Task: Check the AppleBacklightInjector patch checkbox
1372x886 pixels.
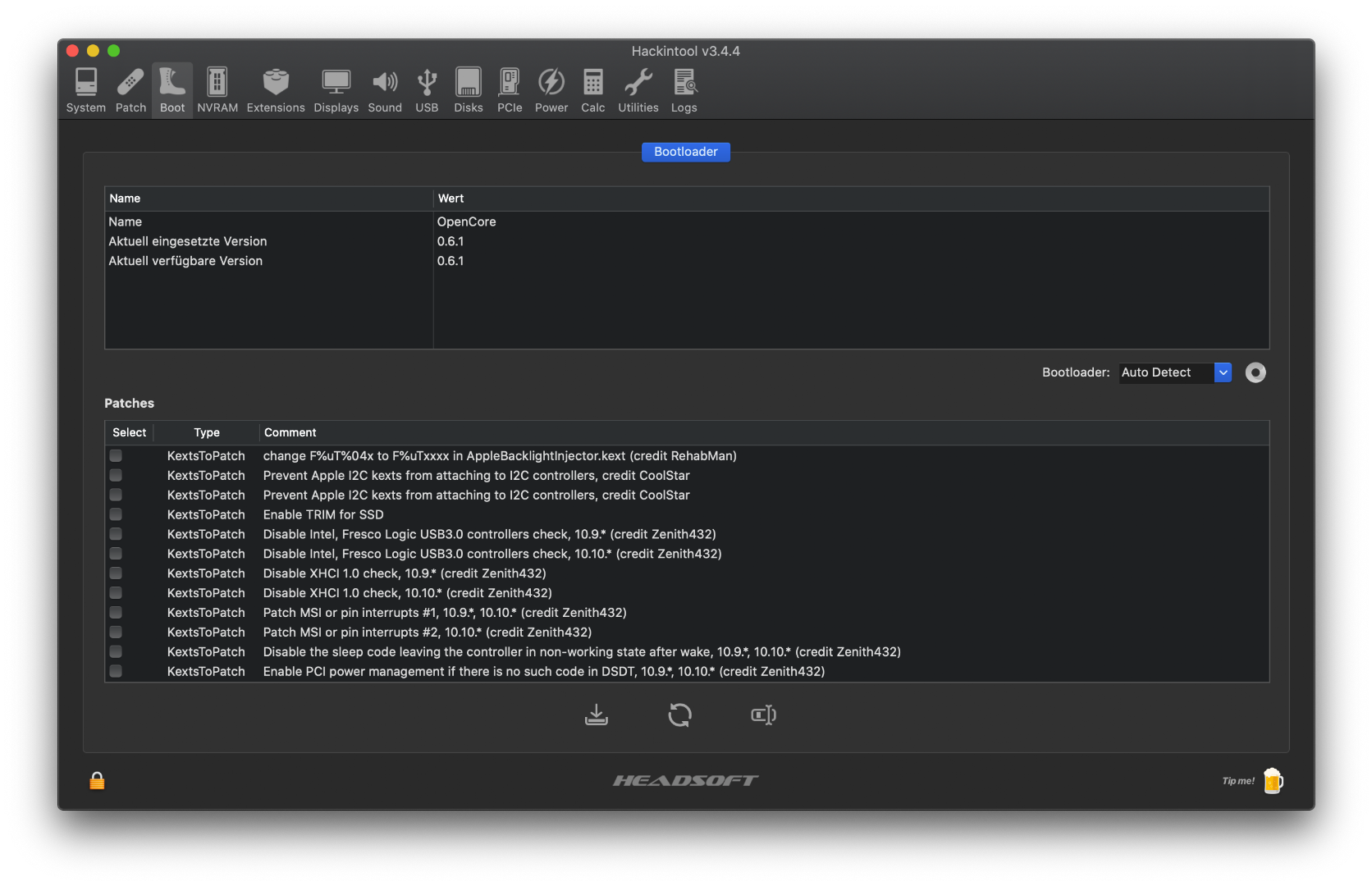Action: pyautogui.click(x=116, y=455)
